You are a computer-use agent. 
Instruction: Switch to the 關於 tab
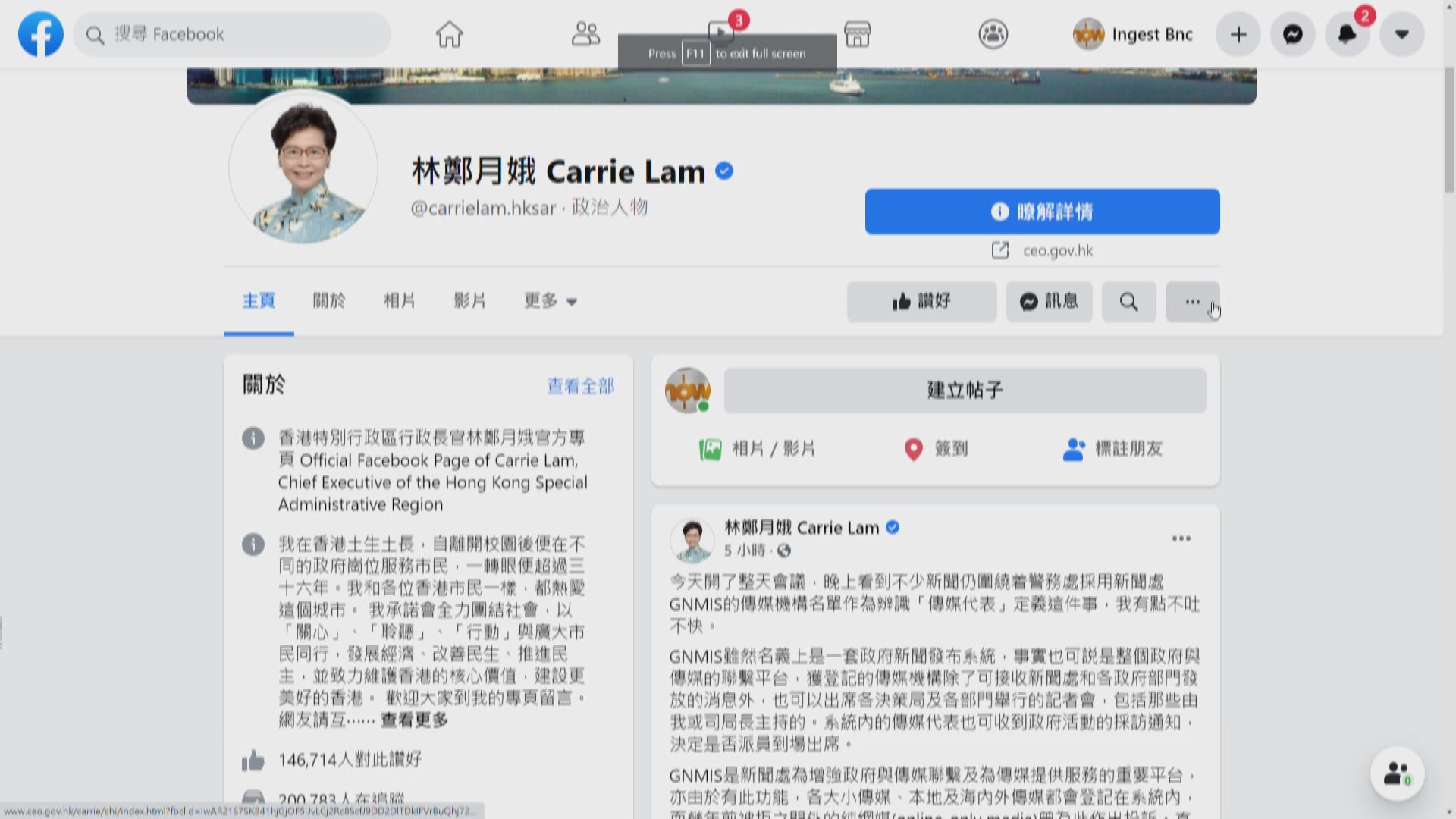point(328,301)
